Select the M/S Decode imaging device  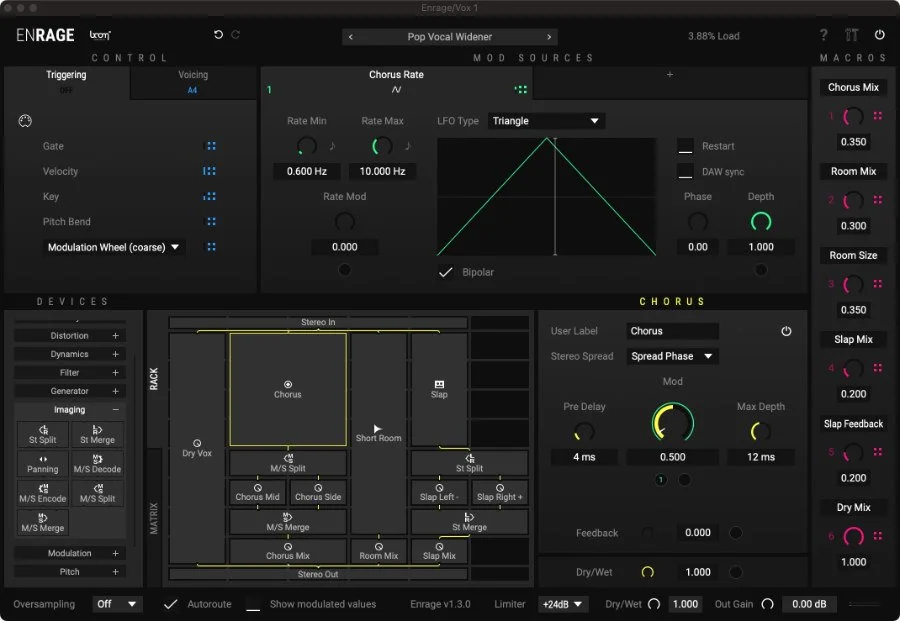pos(98,464)
